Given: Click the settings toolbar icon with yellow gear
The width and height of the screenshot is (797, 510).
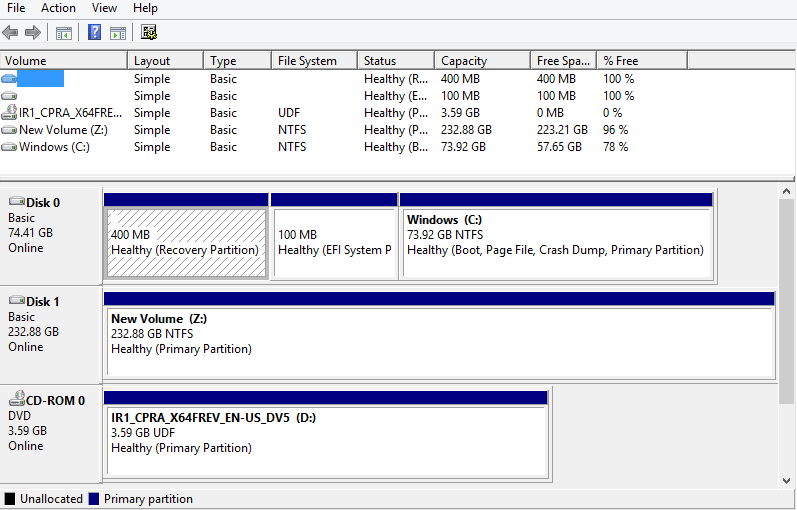Looking at the screenshot, I should (x=149, y=33).
